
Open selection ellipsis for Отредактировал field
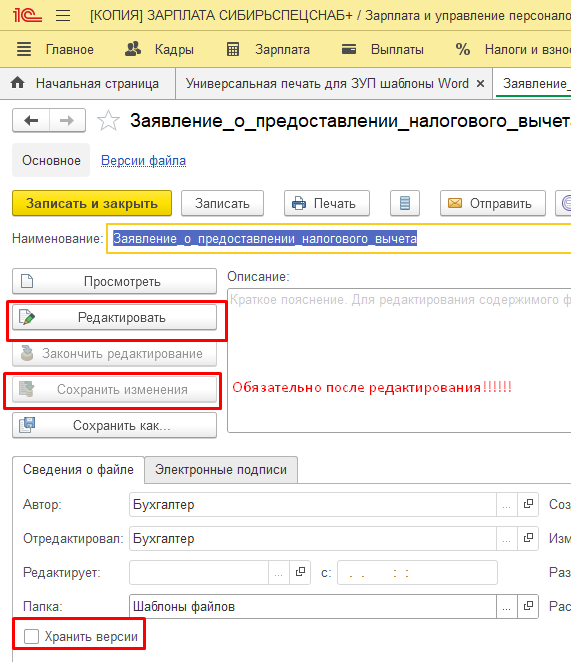click(x=507, y=538)
